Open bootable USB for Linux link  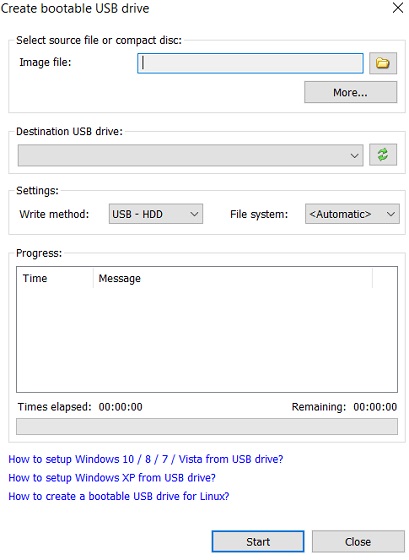[x=119, y=496]
